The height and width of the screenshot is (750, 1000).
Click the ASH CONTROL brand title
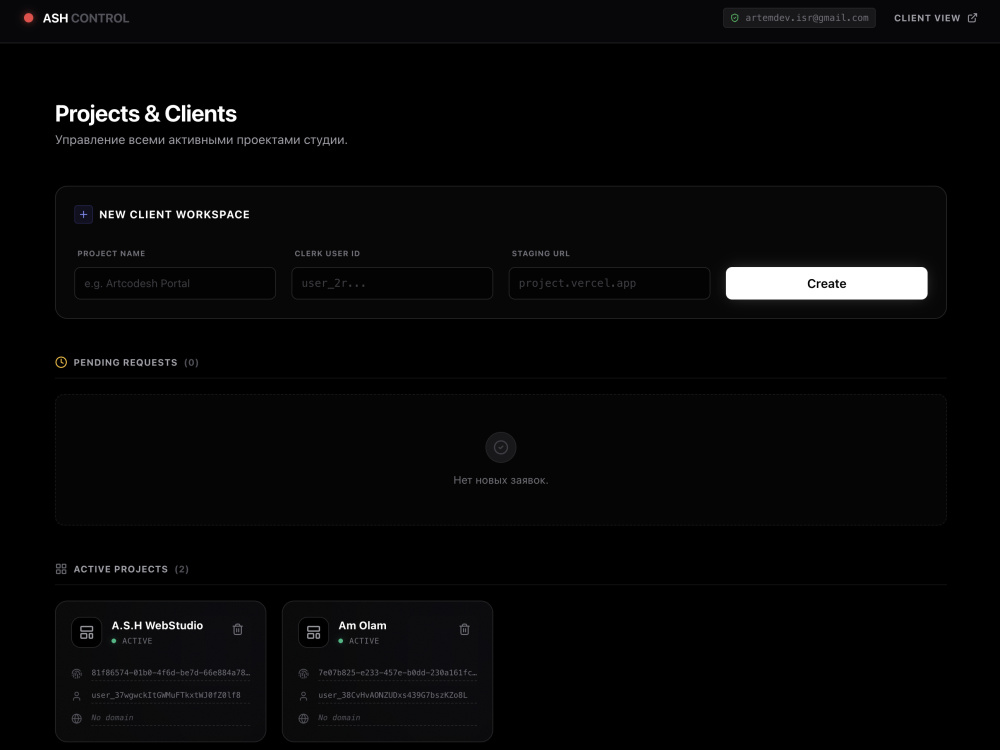85,18
